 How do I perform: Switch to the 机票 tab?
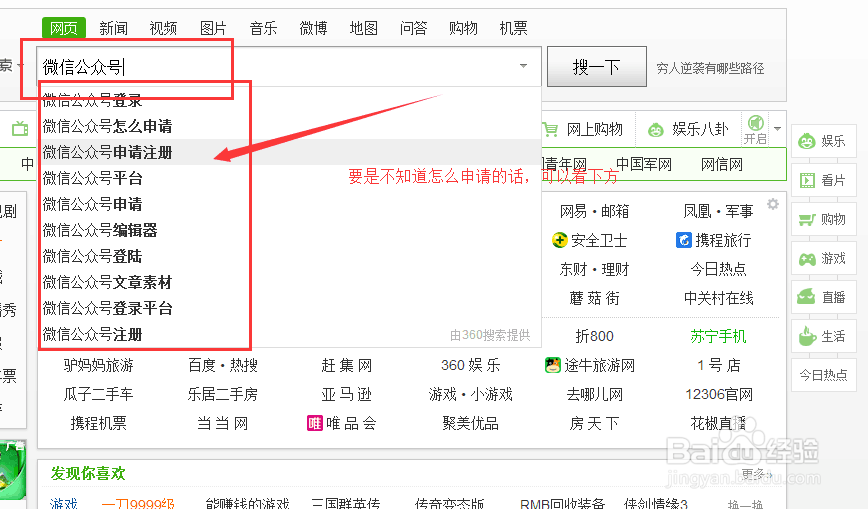[x=513, y=28]
